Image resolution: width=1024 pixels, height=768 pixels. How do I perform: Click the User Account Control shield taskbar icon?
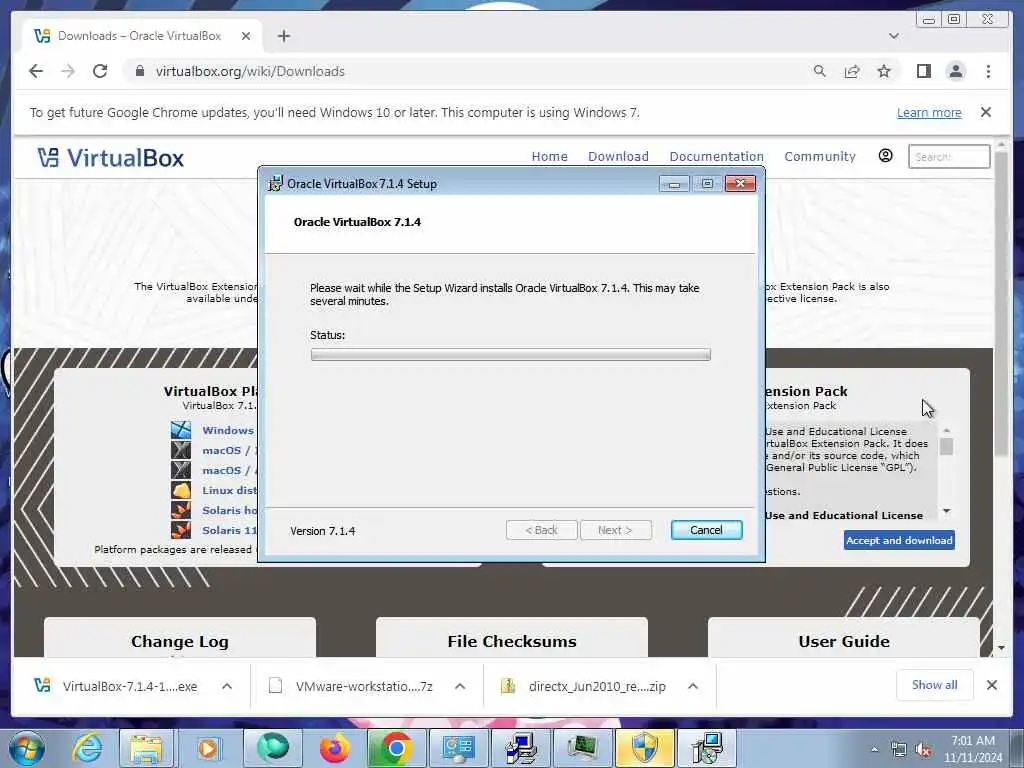(x=645, y=748)
